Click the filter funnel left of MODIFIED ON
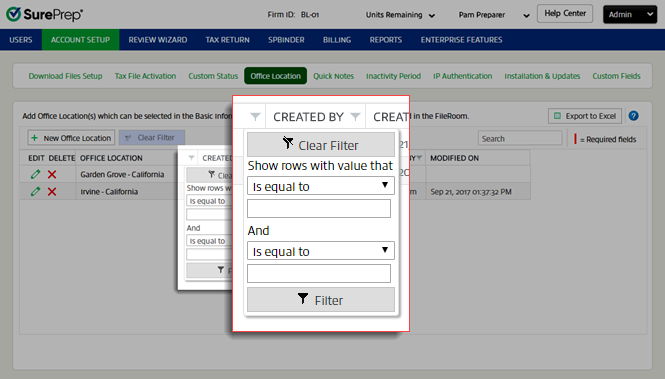Viewport: 665px width, 379px height. pos(419,158)
